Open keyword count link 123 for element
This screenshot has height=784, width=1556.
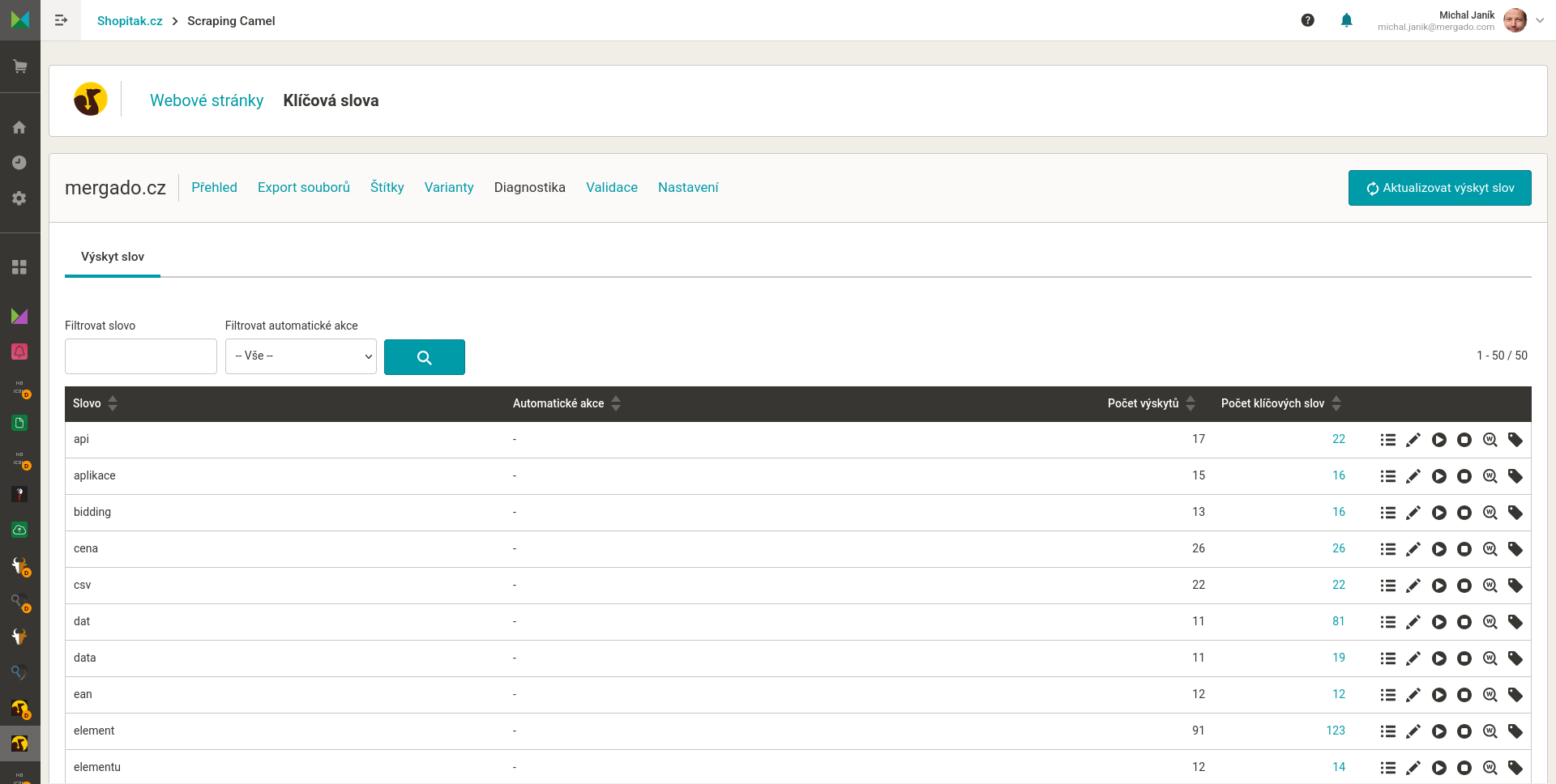pyautogui.click(x=1335, y=731)
